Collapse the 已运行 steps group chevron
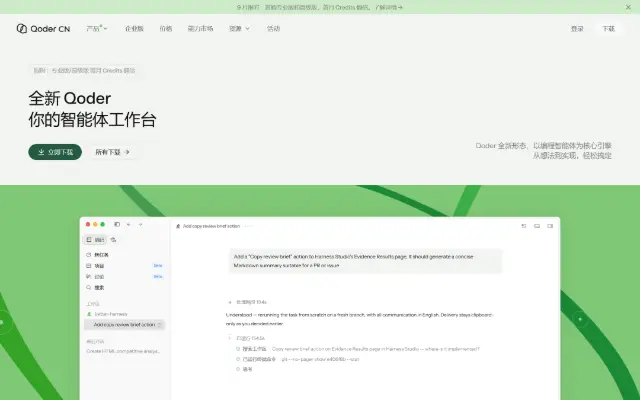Viewport: 640px width, 400px height. (x=230, y=338)
